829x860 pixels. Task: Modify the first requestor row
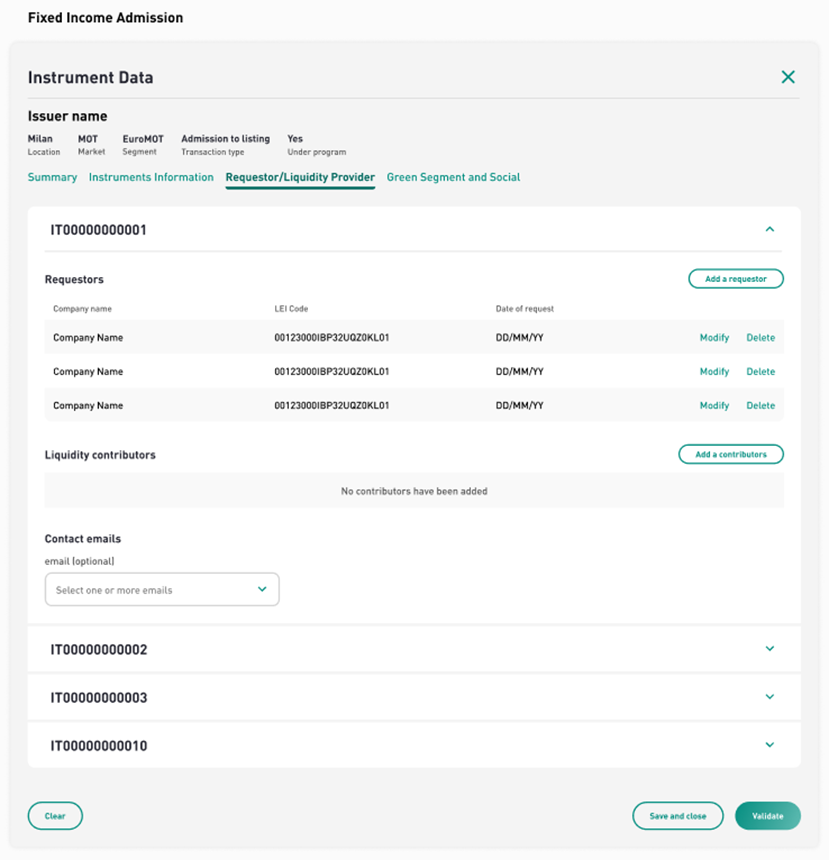click(x=714, y=338)
